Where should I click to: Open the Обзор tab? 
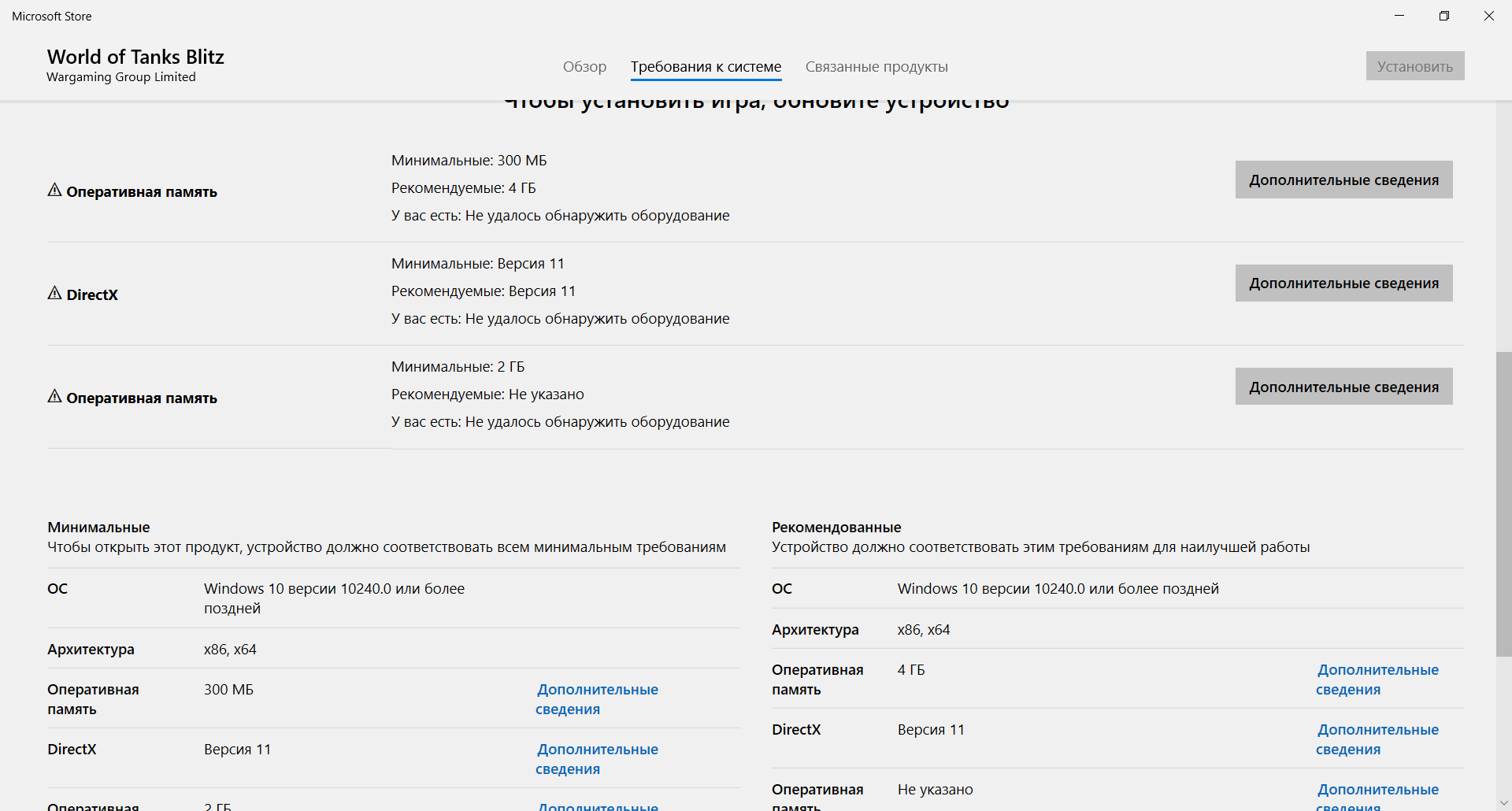click(584, 67)
